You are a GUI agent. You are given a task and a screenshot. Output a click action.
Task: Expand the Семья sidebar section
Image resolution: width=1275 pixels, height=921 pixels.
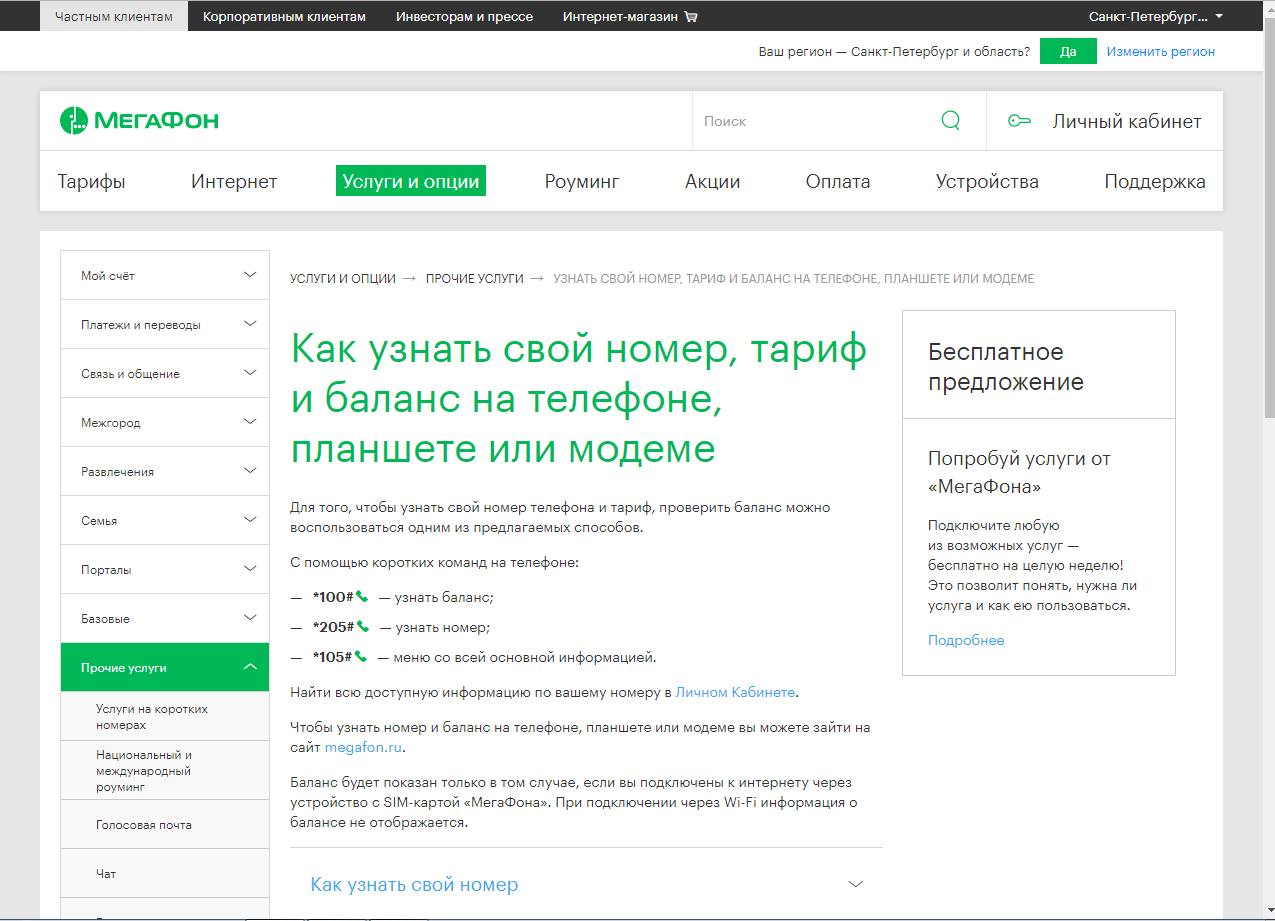coord(165,520)
